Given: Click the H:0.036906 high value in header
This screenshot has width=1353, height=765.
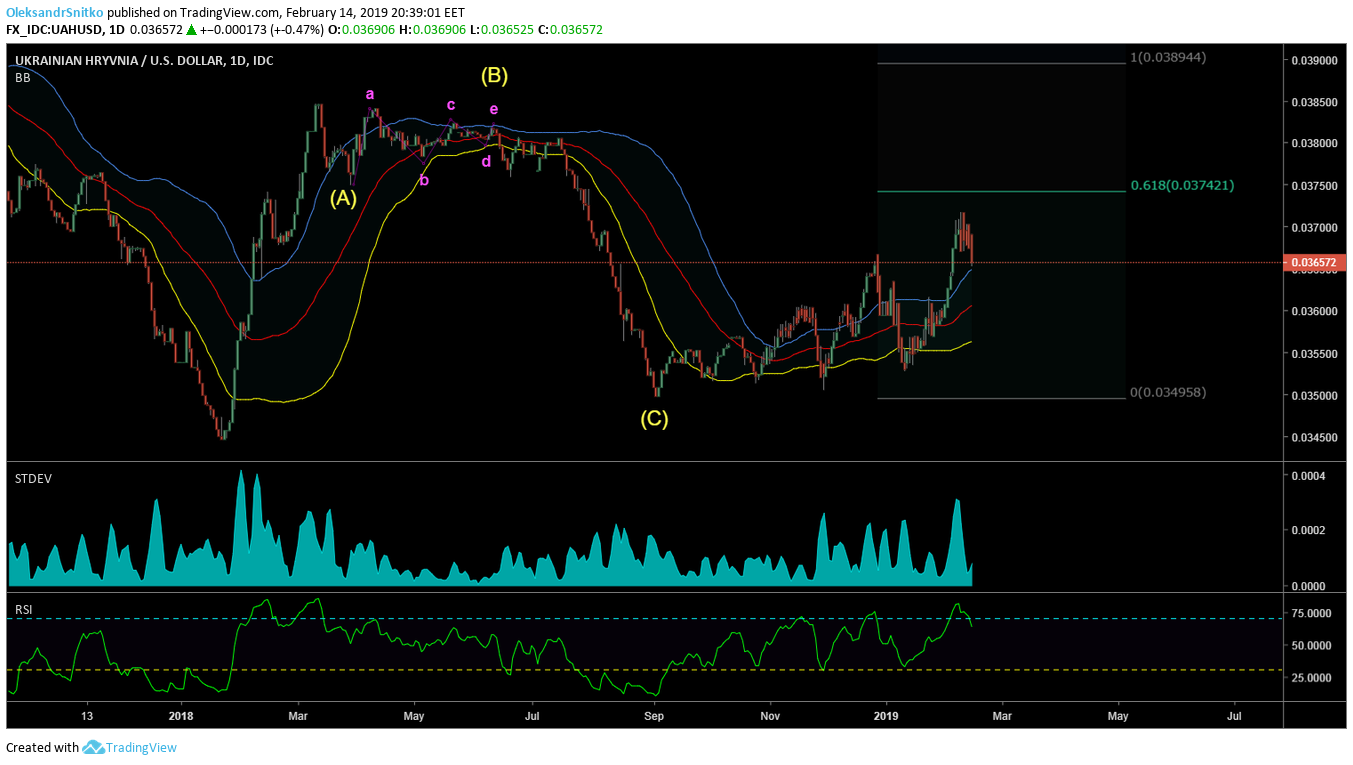Looking at the screenshot, I should 434,30.
